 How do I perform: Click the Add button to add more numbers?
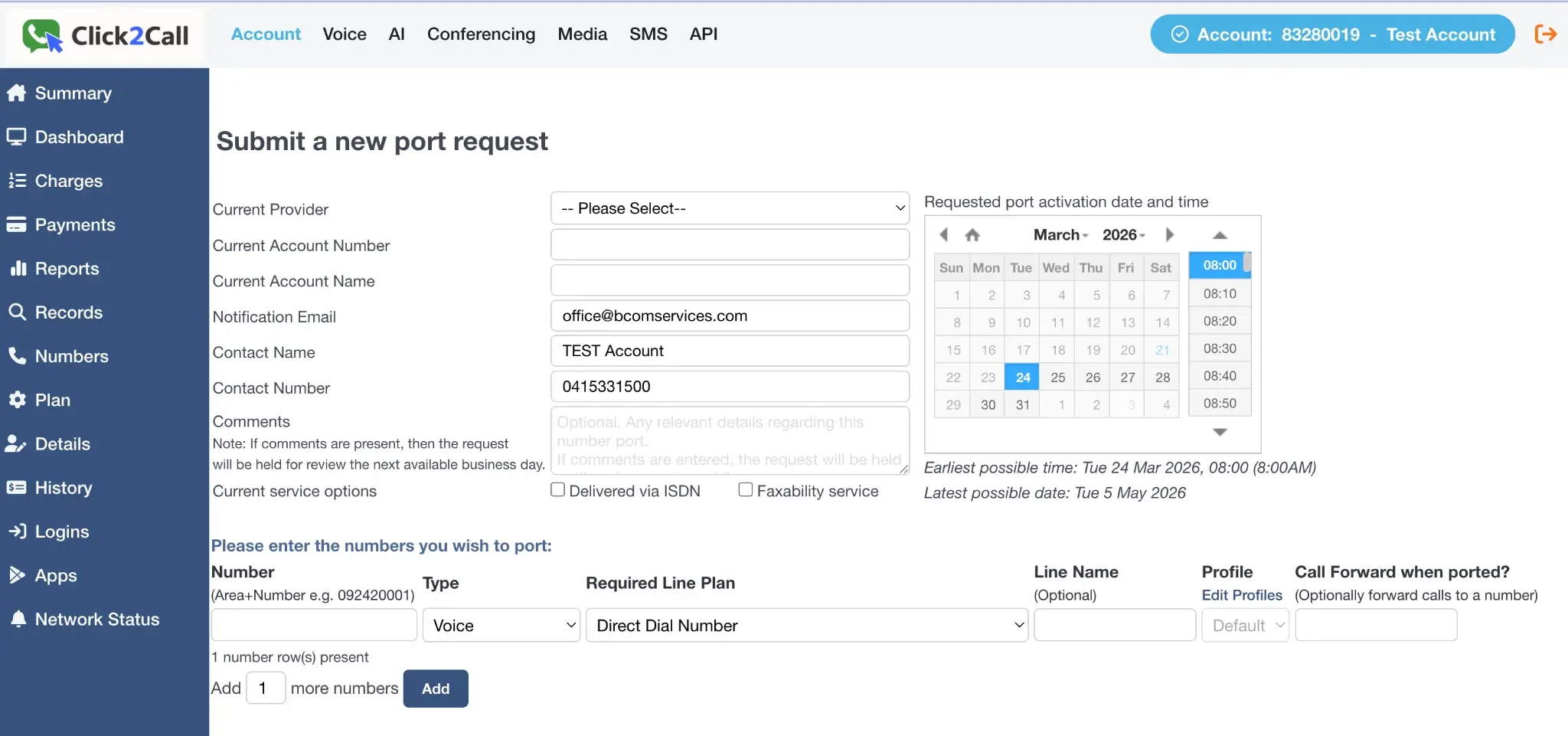(x=435, y=688)
